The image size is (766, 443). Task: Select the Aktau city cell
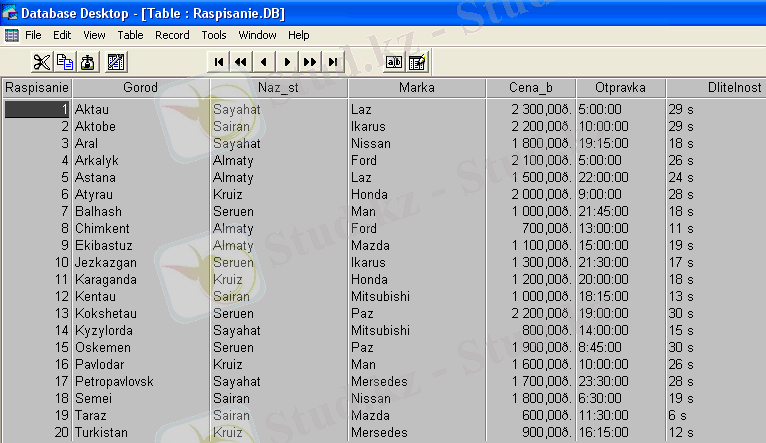[141, 109]
